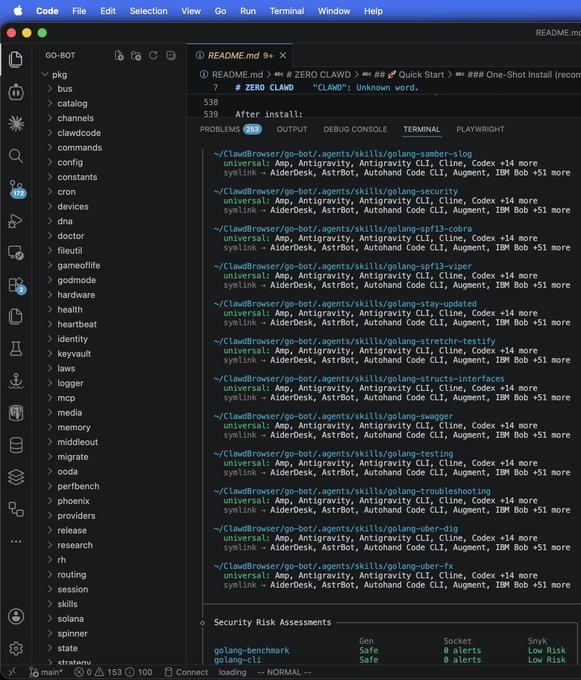Open Extensions view with 2 badge

point(17,285)
